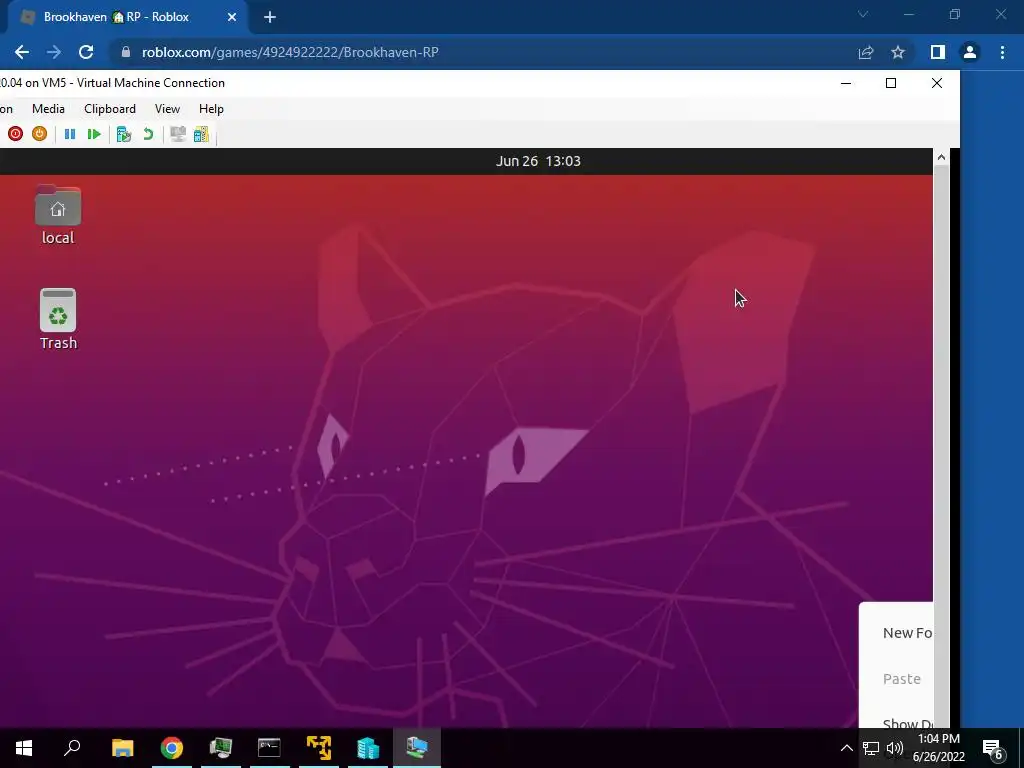
Task: Click the Jun 26 13:03 clock in Ubuntu top bar
Action: coord(538,161)
